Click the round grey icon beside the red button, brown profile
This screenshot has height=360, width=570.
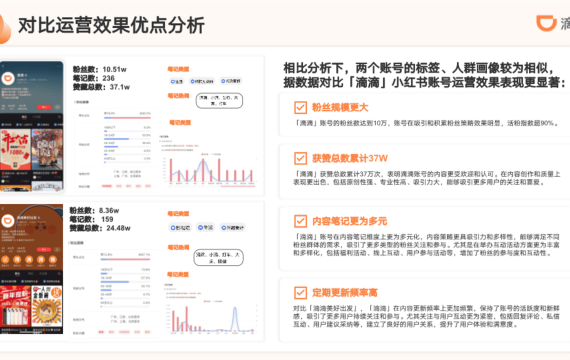click(x=57, y=249)
